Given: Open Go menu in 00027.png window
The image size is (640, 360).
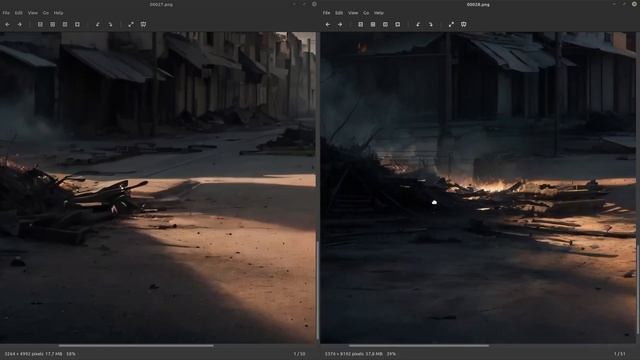Looking at the screenshot, I should coord(46,13).
